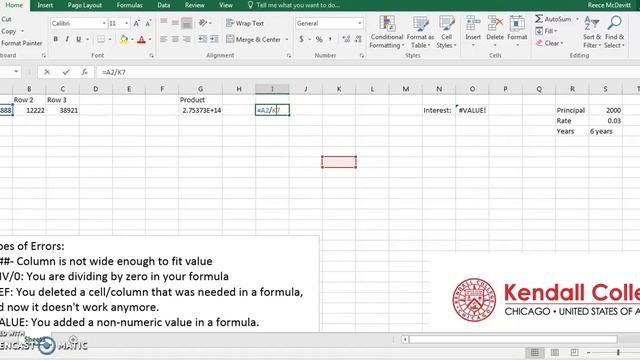Viewport: 640px width, 360px height.
Task: Click Merge & Center button
Action: pos(253,39)
